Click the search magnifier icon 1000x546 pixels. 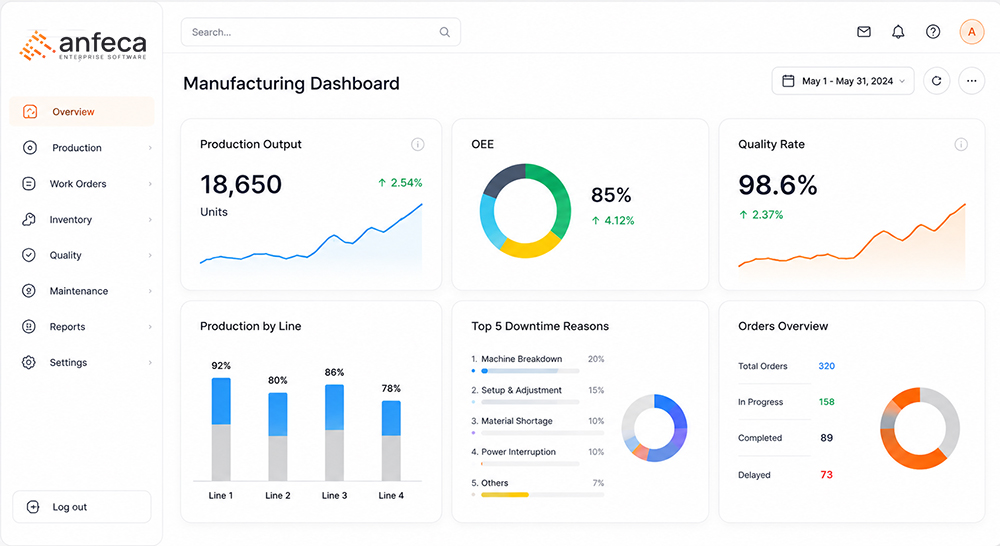pos(445,32)
